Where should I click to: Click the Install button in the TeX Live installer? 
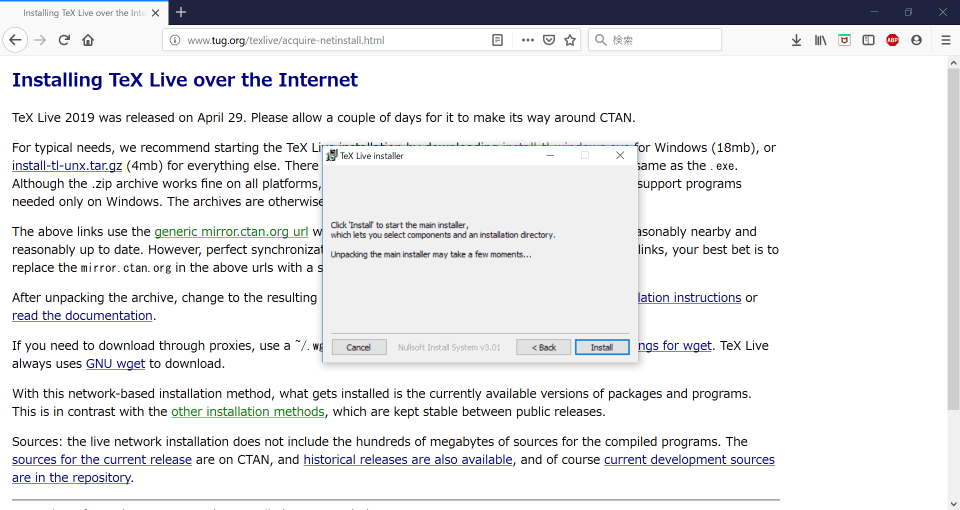coord(601,347)
